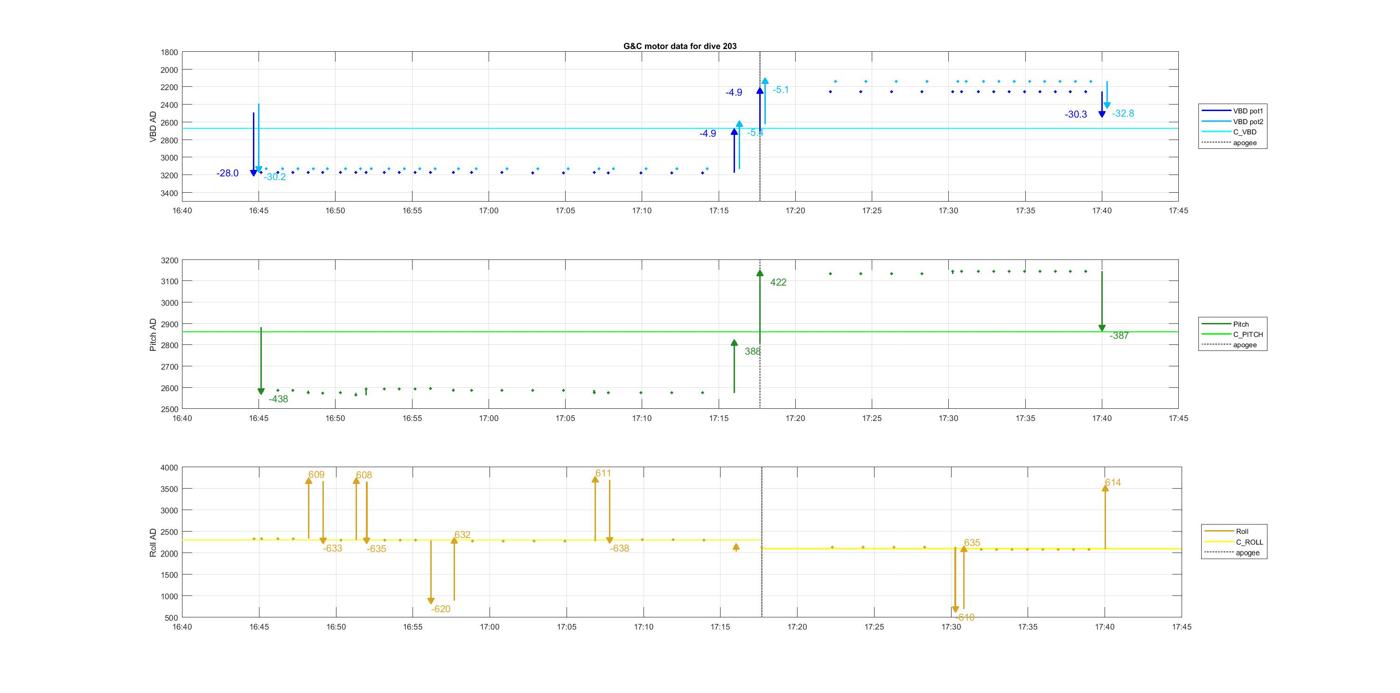Click the -30.2 annotation in the VBD plot
This screenshot has width=1400, height=693.
coord(275,178)
